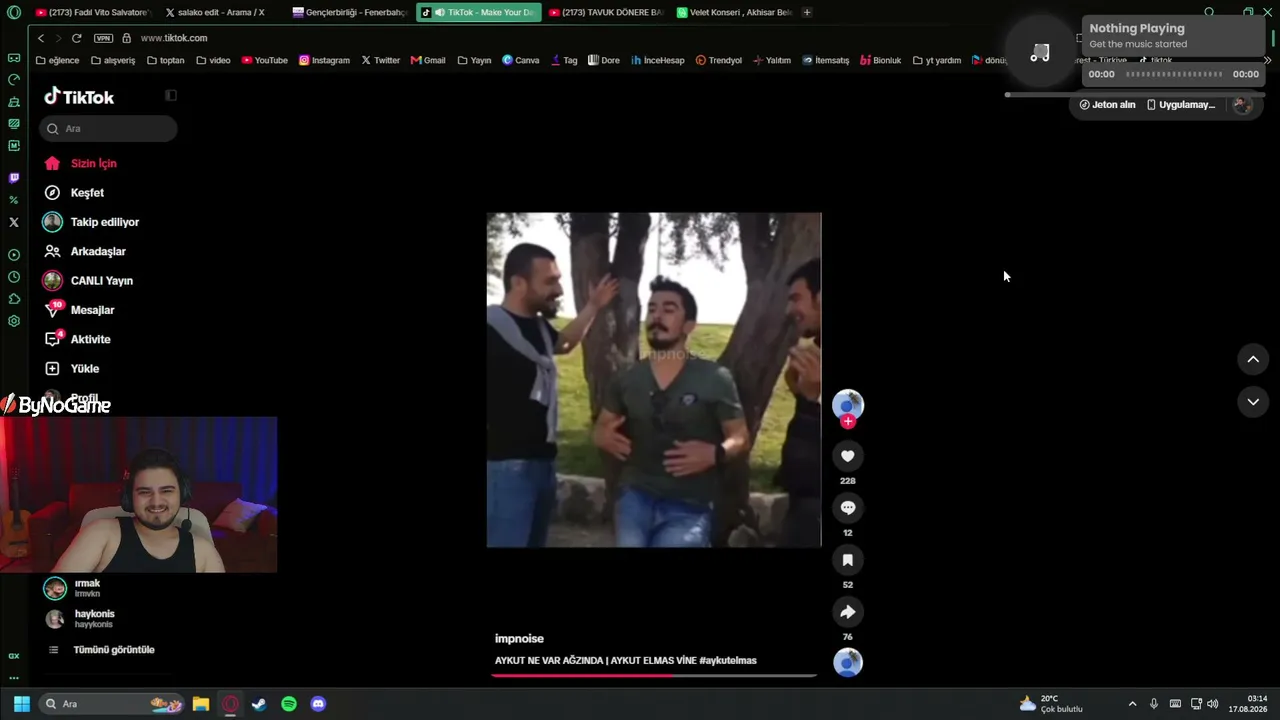Toggle the browser VPN badge
Image resolution: width=1280 pixels, height=720 pixels.
point(103,38)
